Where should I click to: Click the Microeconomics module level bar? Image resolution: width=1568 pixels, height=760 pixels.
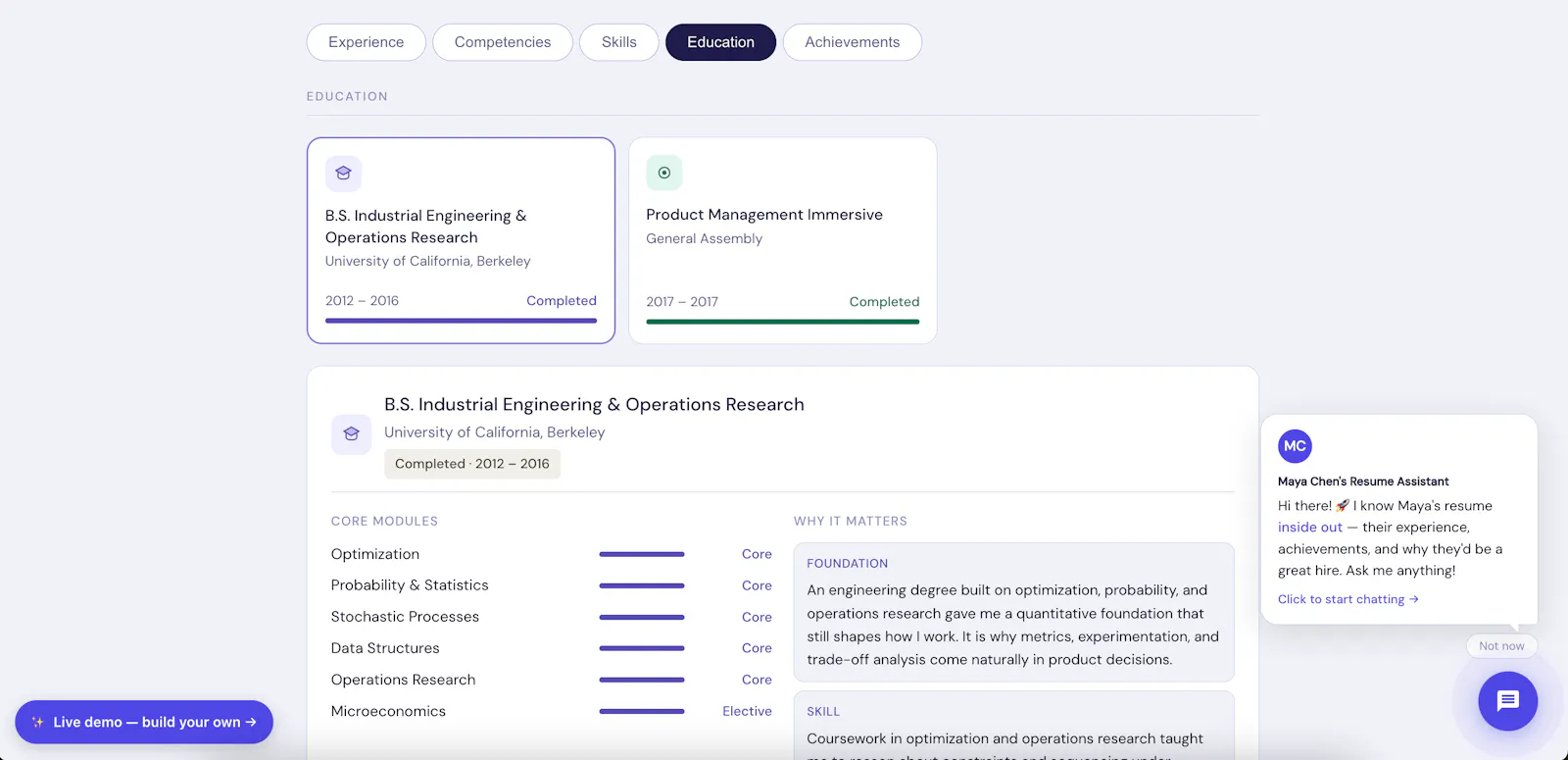click(642, 711)
